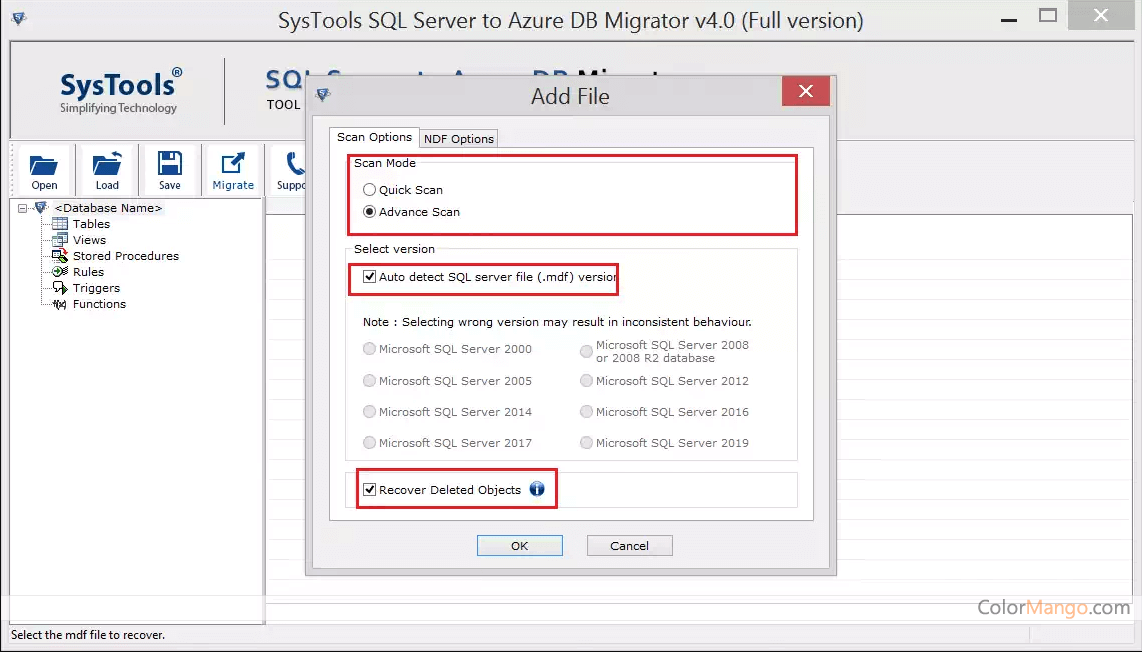The image size is (1142, 652).
Task: Click the Save floppy disk icon
Action: (x=170, y=165)
